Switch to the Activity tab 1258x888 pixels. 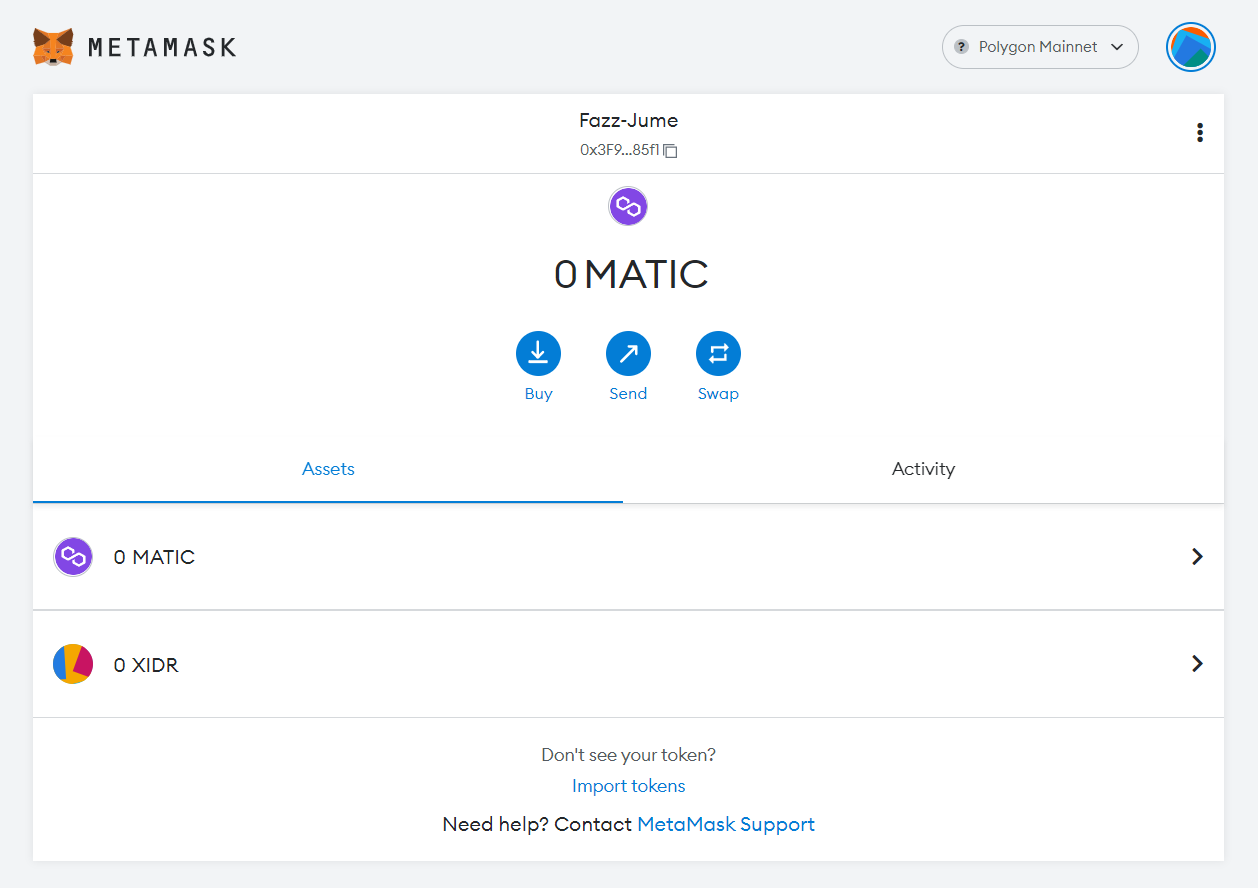tap(923, 469)
